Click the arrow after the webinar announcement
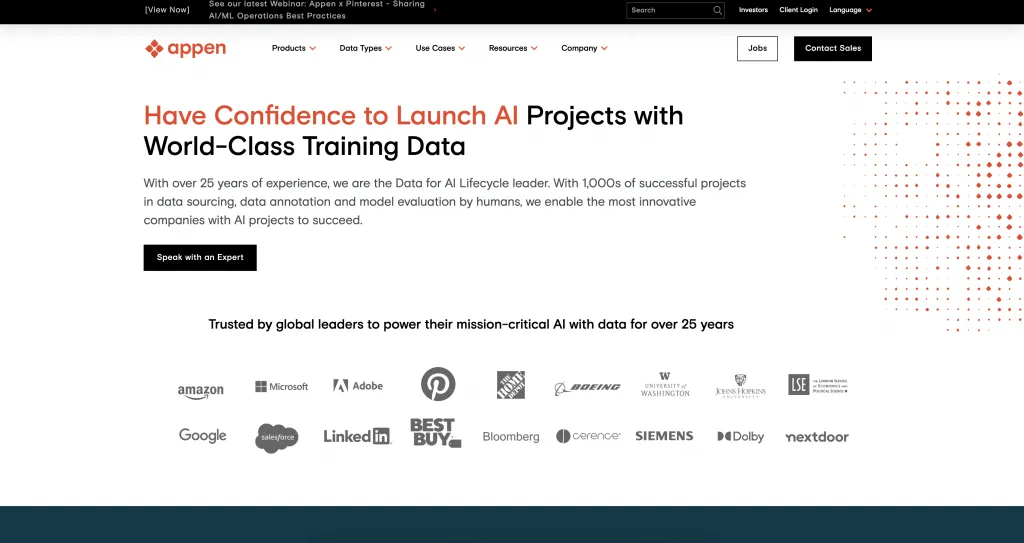 (435, 10)
